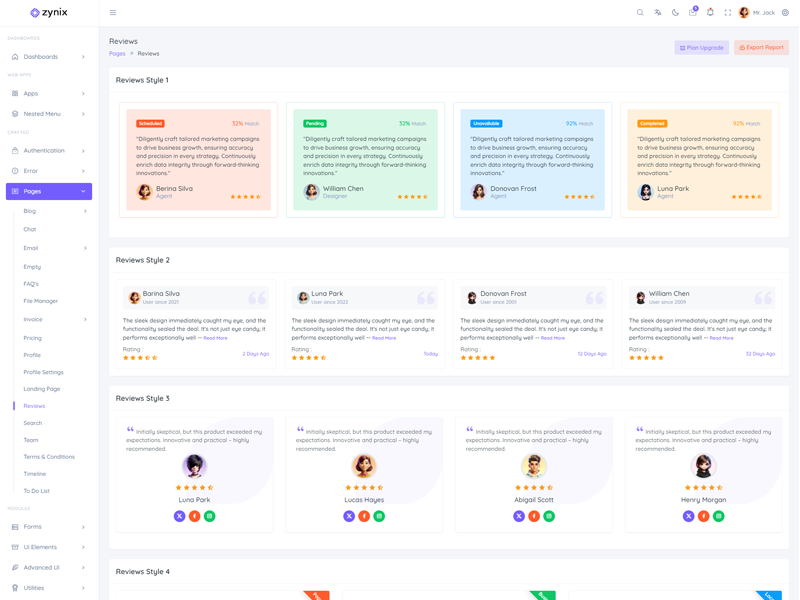Toggle fullscreen mode

tap(728, 13)
